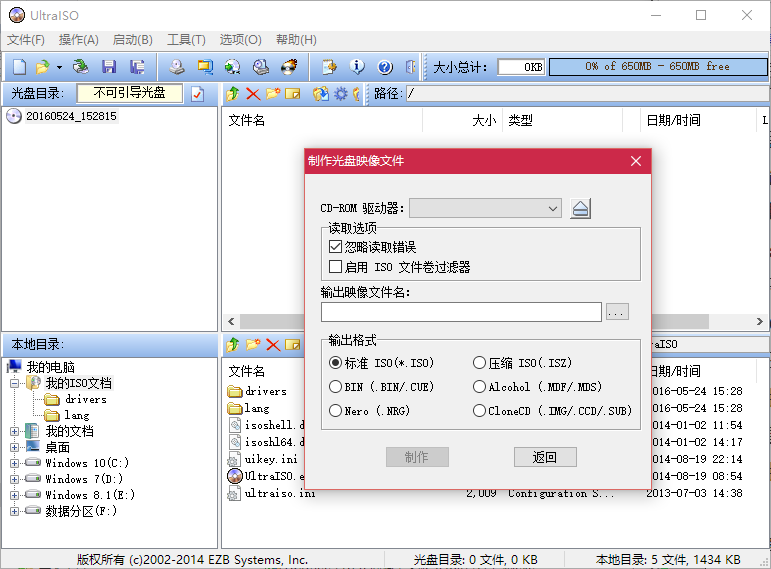Click the Rename icon in local toolbar
Image resolution: width=771 pixels, height=569 pixels.
tap(293, 345)
